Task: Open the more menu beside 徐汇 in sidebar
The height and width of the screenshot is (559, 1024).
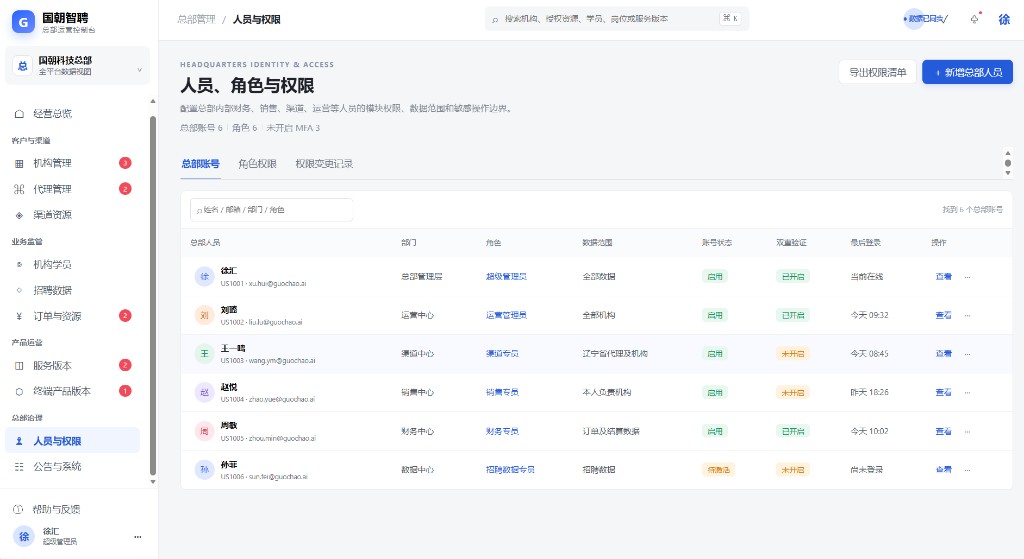Action: click(x=138, y=537)
